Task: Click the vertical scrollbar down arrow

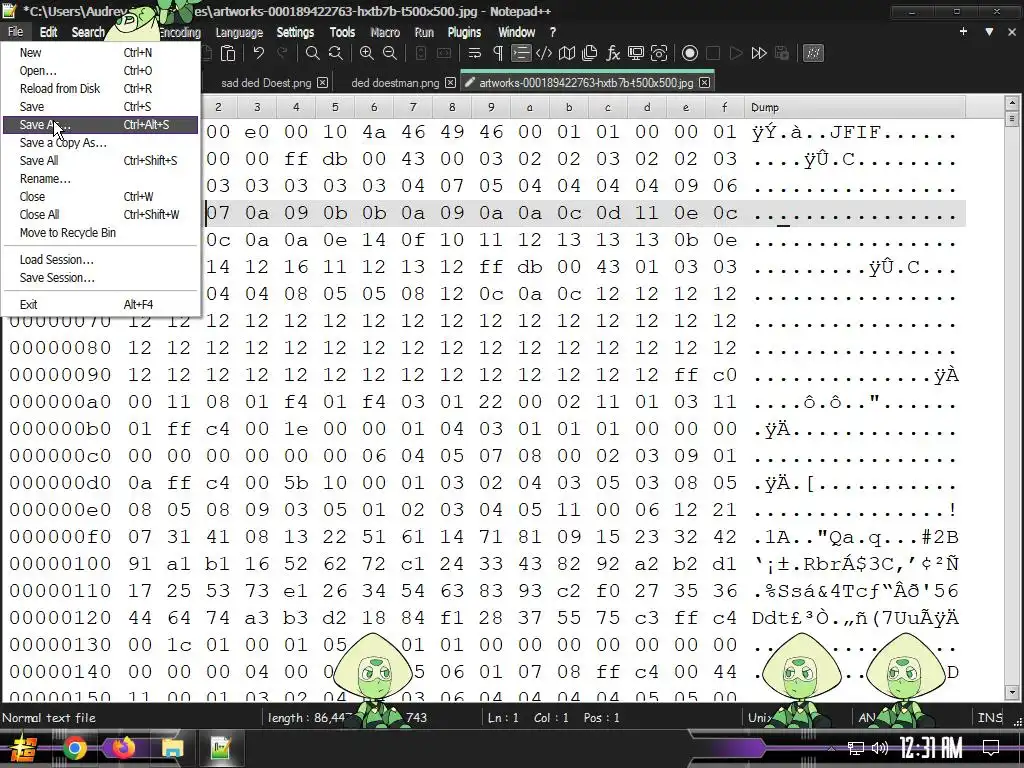Action: click(x=1012, y=692)
